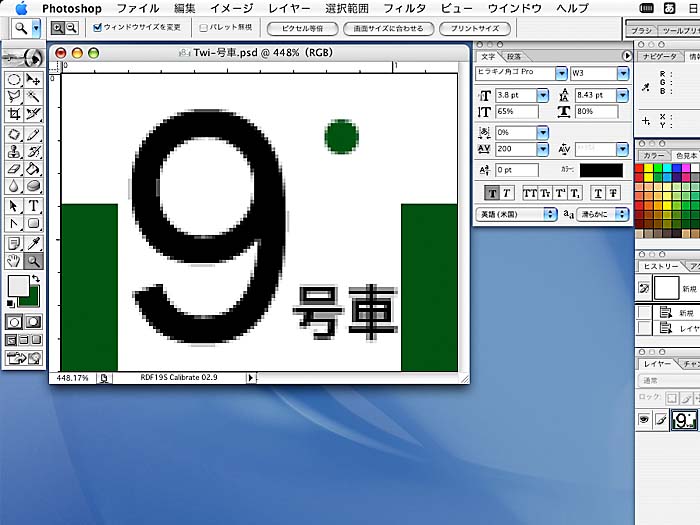Select the Pencil tool
The height and width of the screenshot is (525, 700).
[33, 134]
